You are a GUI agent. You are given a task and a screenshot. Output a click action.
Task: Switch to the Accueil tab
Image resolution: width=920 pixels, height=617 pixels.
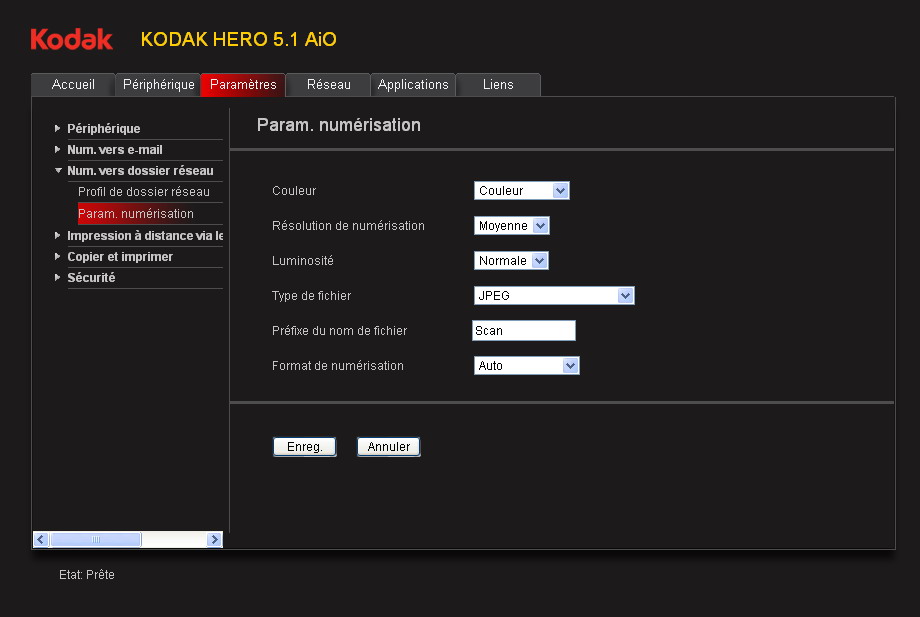[x=73, y=85]
